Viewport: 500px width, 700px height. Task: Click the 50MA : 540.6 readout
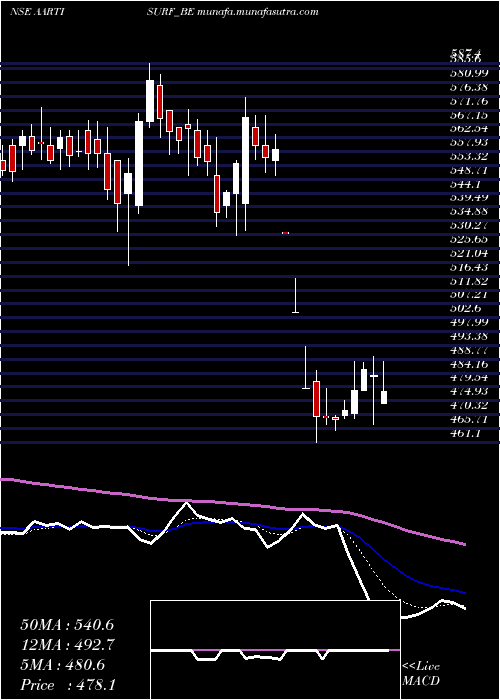(x=68, y=625)
